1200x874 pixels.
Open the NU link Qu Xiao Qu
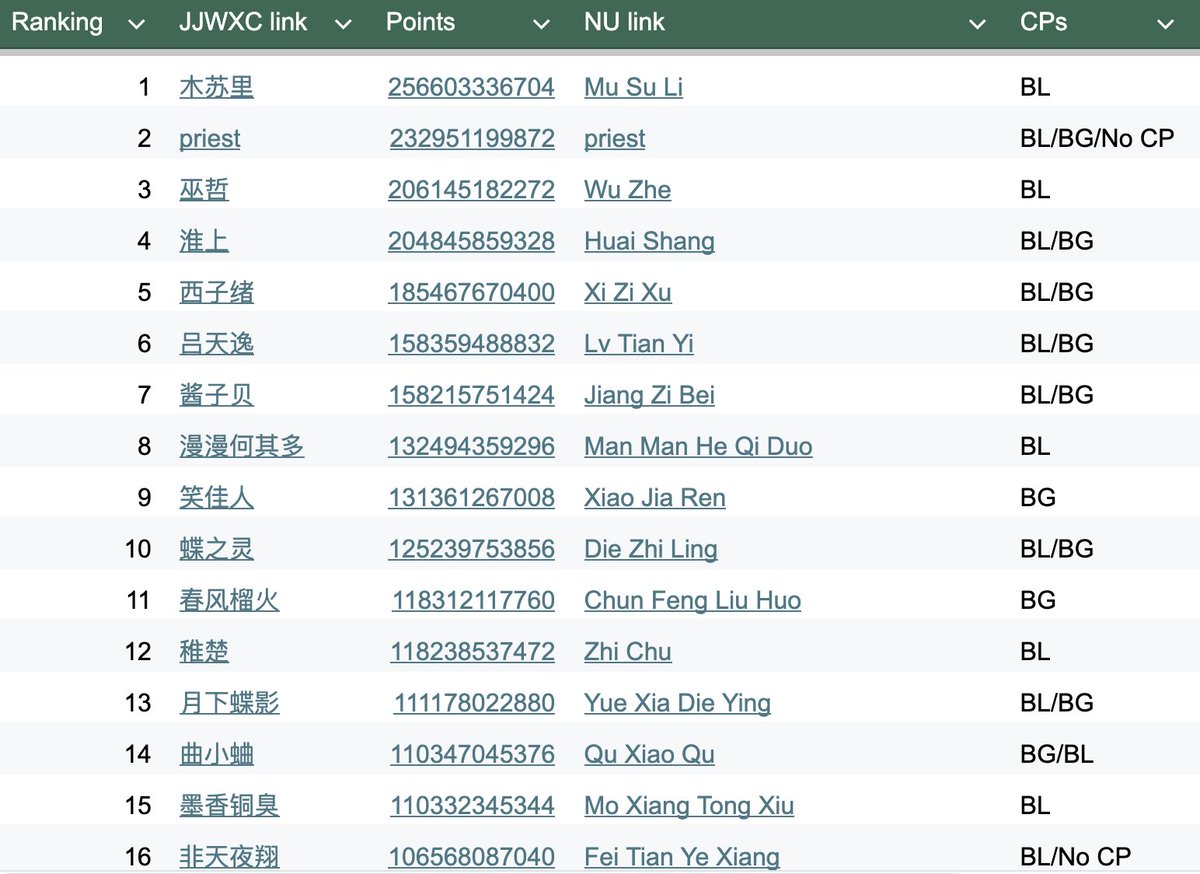click(x=650, y=754)
